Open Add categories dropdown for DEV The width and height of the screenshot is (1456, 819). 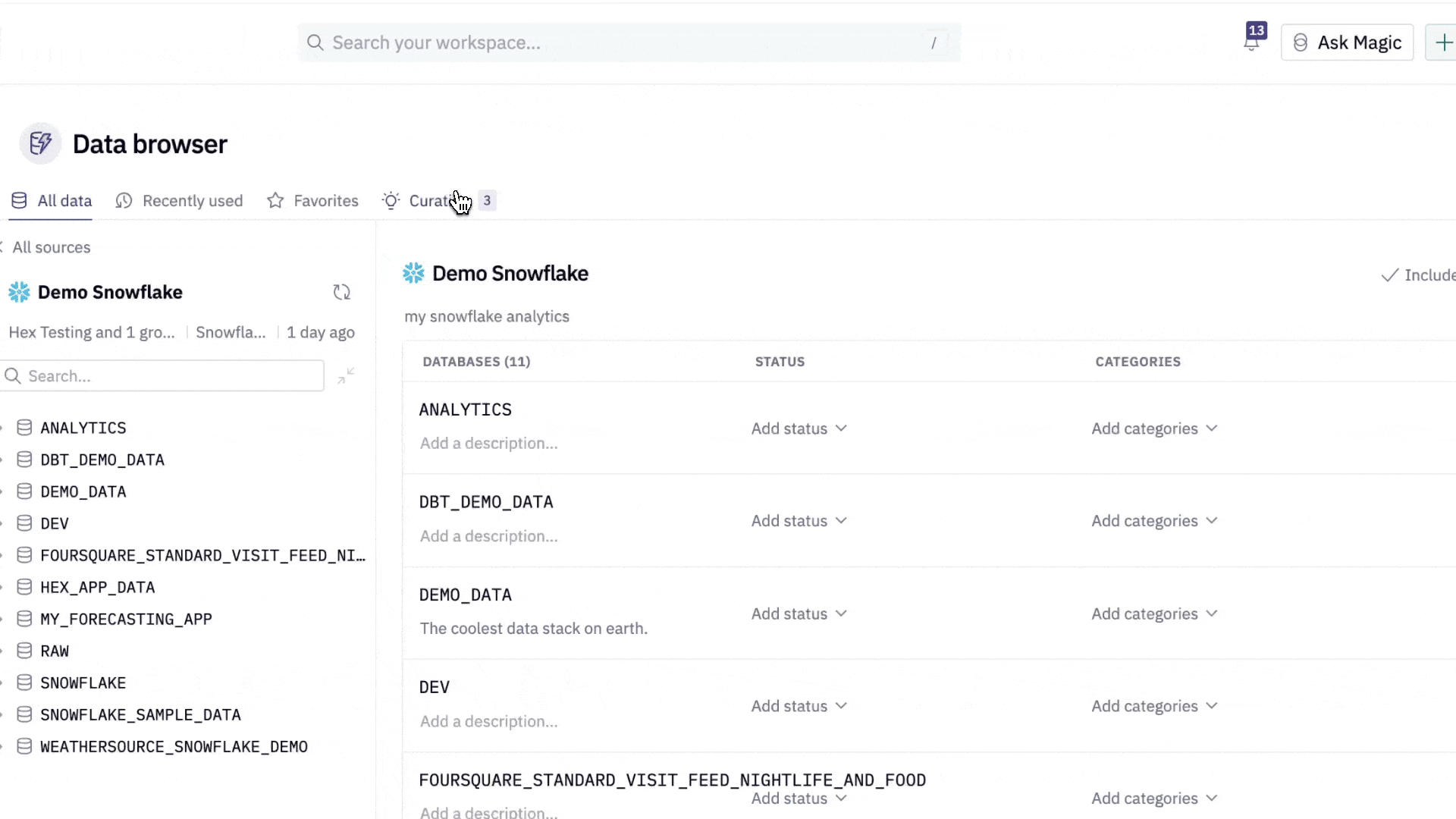coord(1154,706)
